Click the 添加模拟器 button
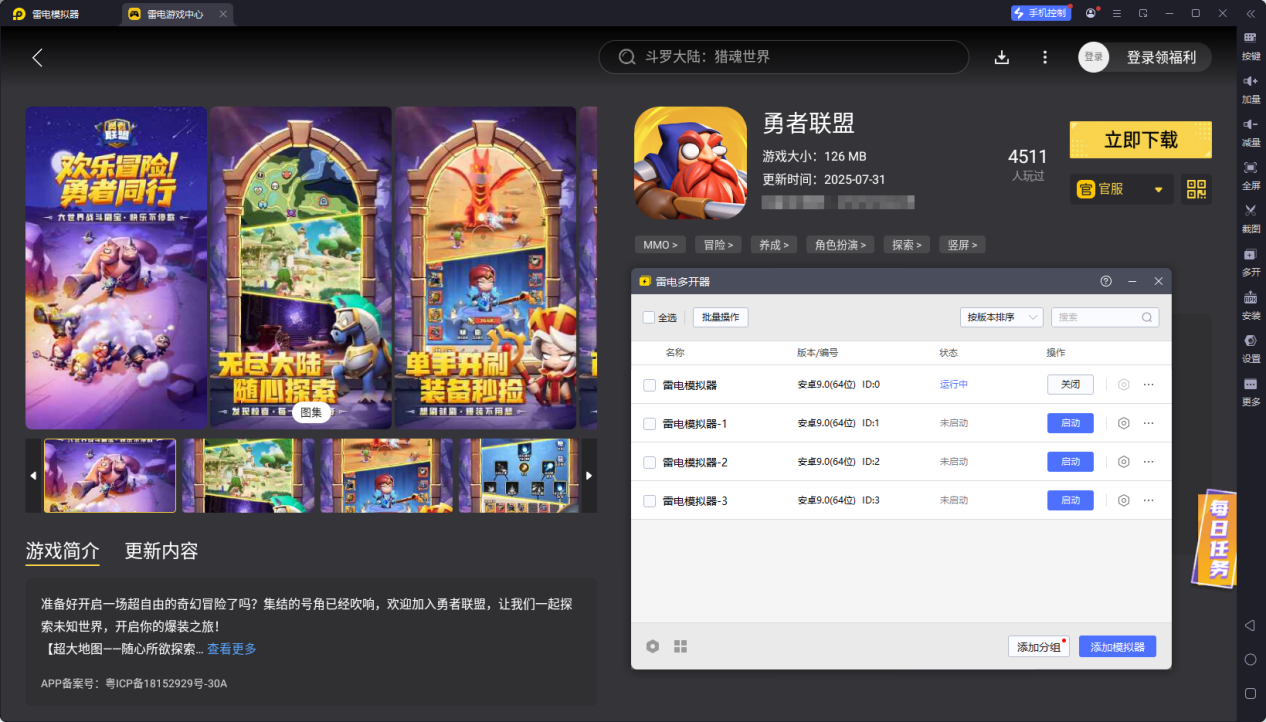 [1117, 647]
